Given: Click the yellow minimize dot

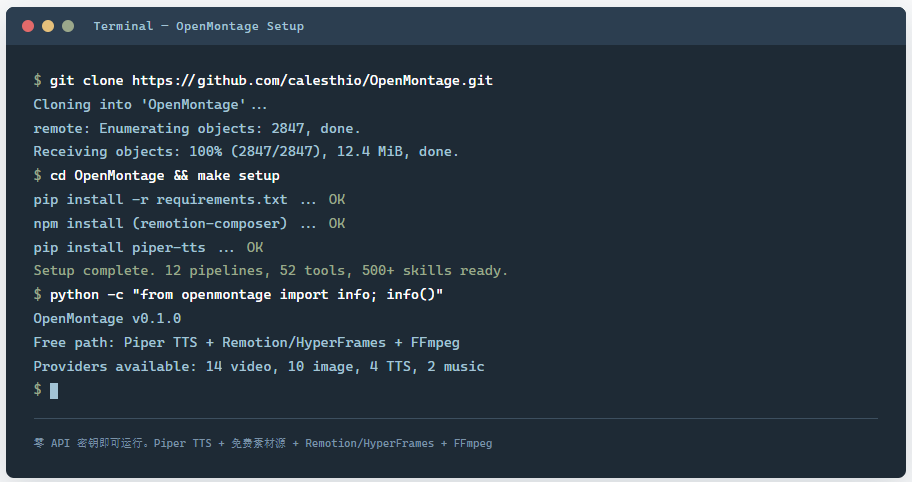Looking at the screenshot, I should (x=48, y=26).
